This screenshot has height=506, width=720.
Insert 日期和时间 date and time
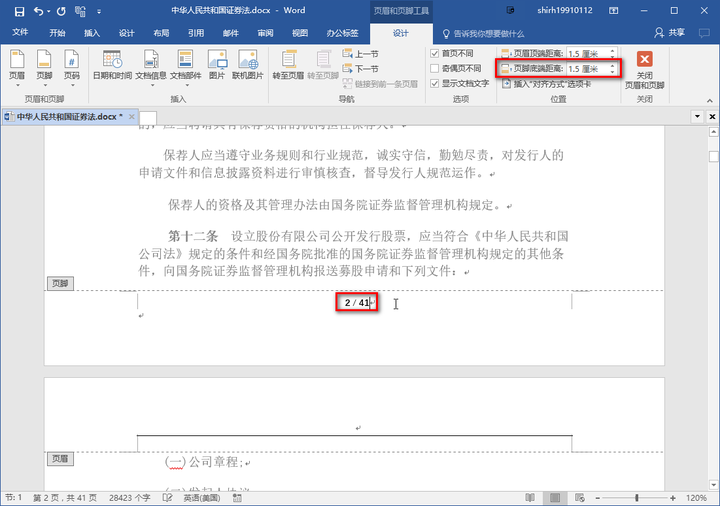112,65
